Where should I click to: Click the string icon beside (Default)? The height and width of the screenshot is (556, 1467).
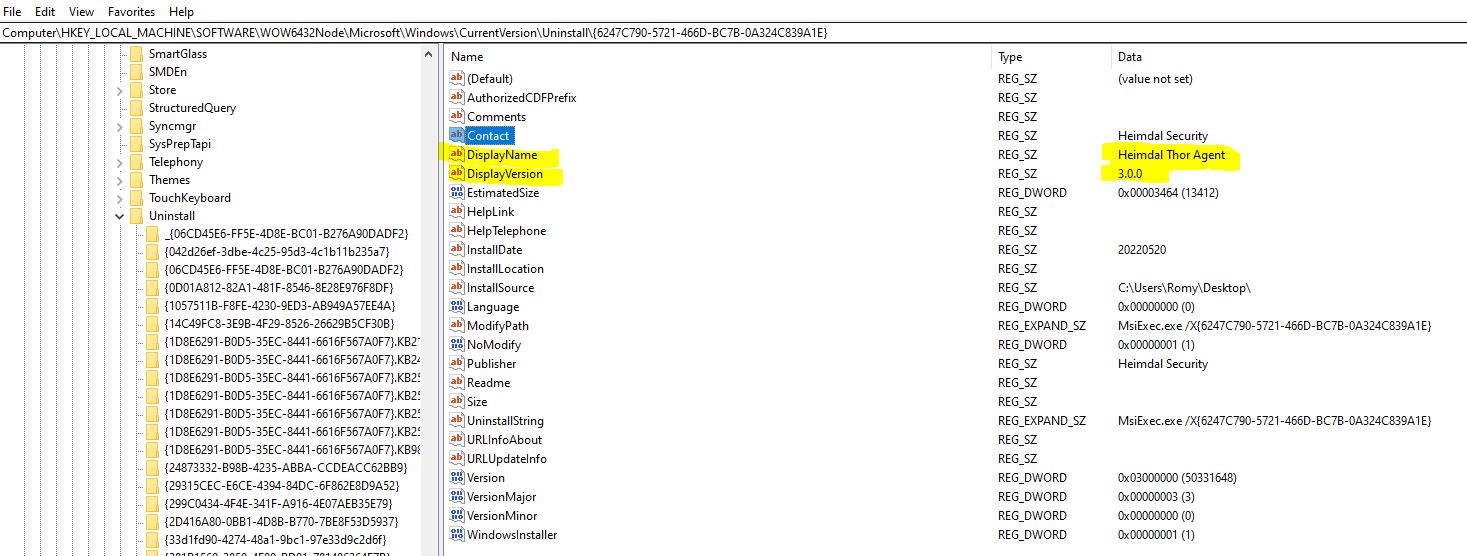(457, 78)
